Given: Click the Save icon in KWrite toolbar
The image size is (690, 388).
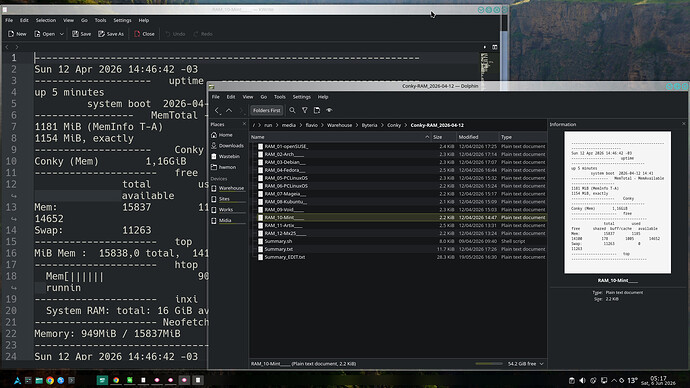Looking at the screenshot, I should (81, 34).
